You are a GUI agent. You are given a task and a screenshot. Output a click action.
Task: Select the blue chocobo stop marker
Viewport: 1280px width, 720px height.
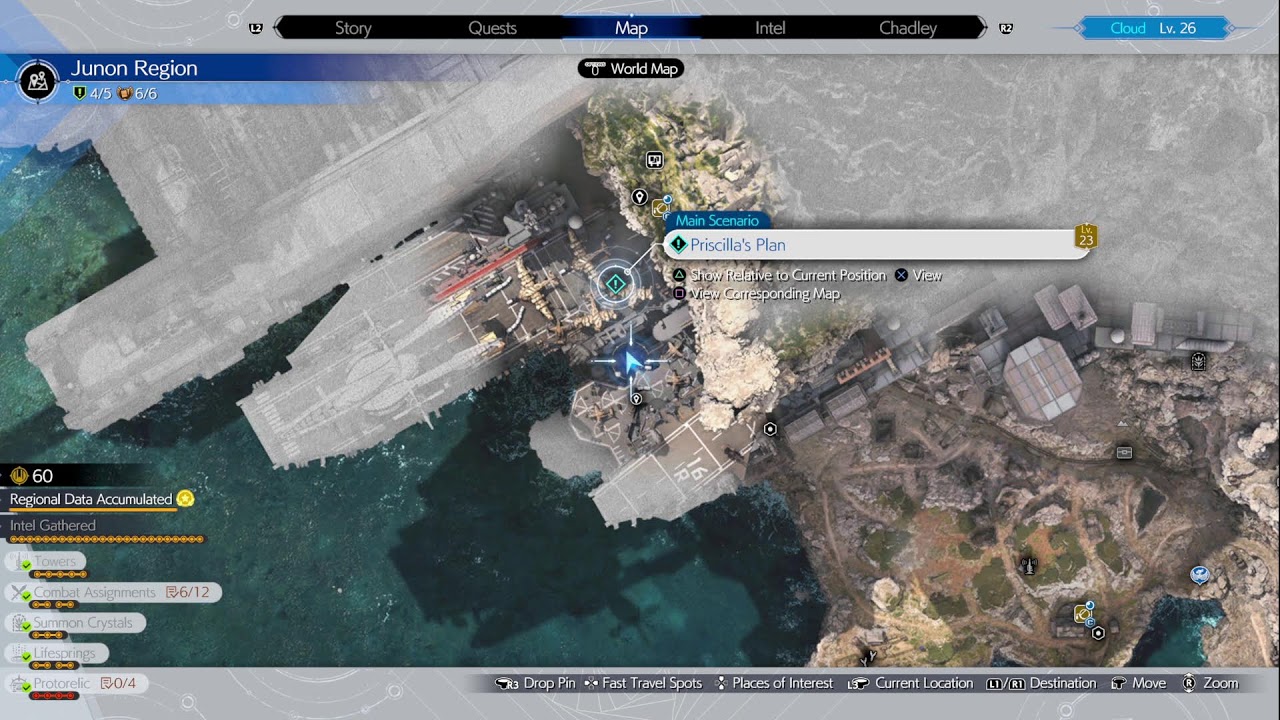(x=1200, y=574)
